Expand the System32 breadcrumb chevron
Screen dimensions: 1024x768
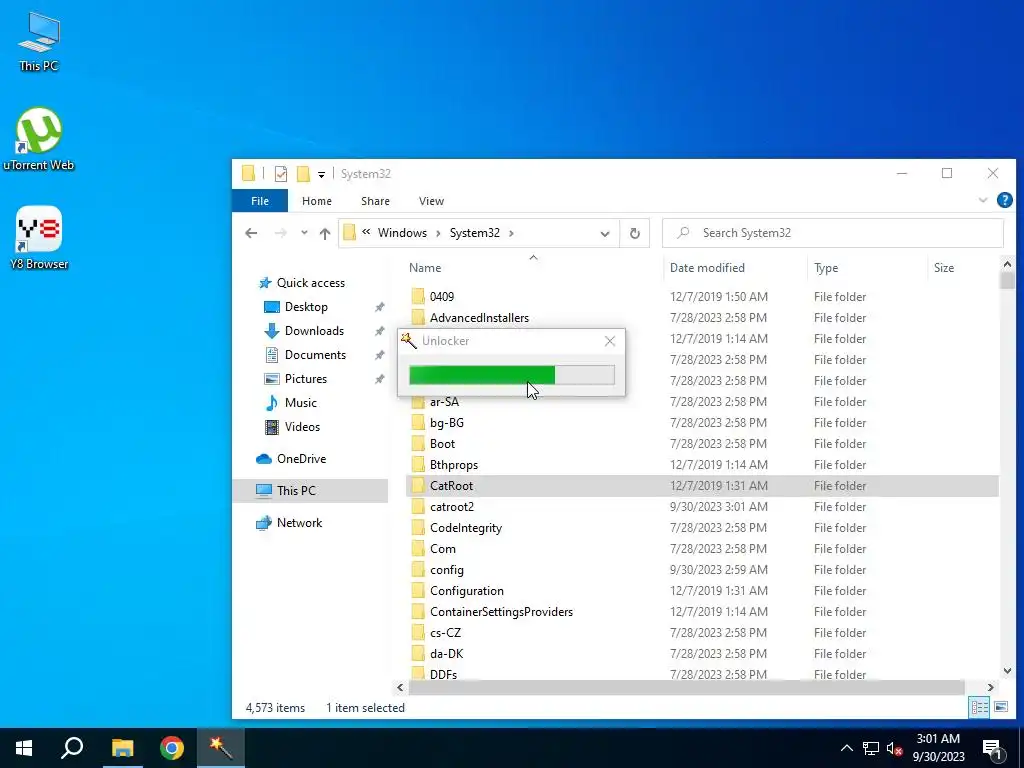tap(511, 233)
